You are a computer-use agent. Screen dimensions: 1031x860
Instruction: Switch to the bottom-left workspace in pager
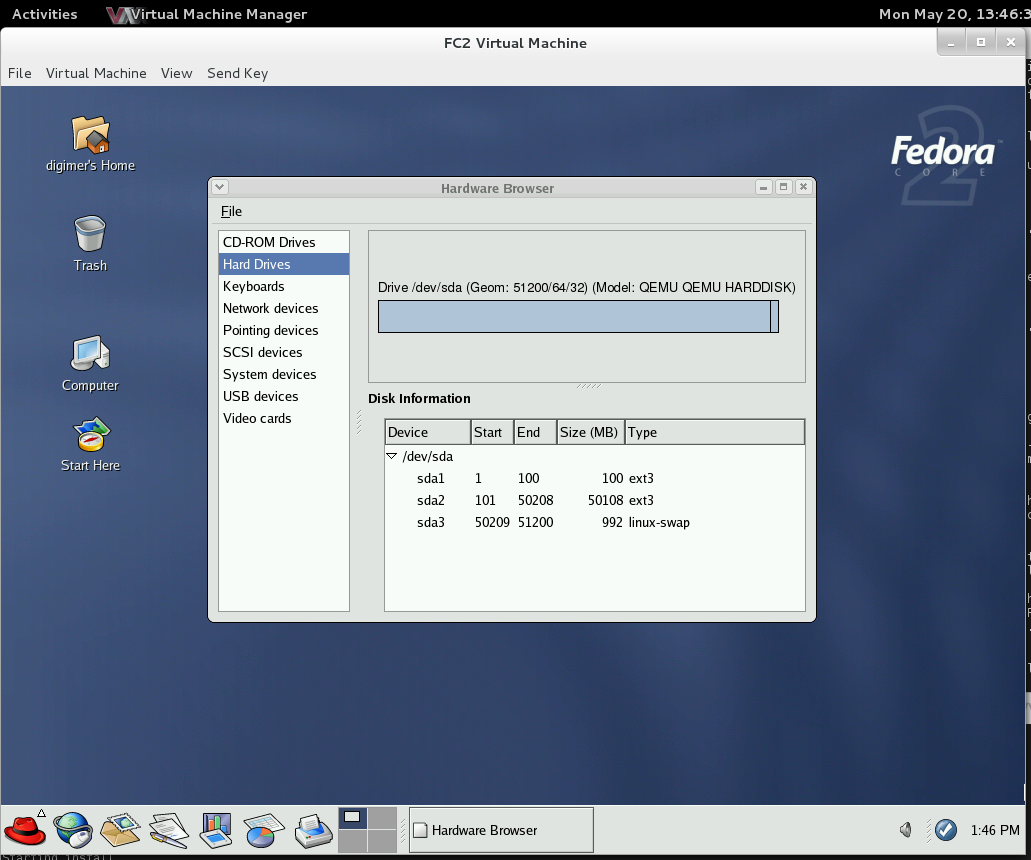click(352, 840)
